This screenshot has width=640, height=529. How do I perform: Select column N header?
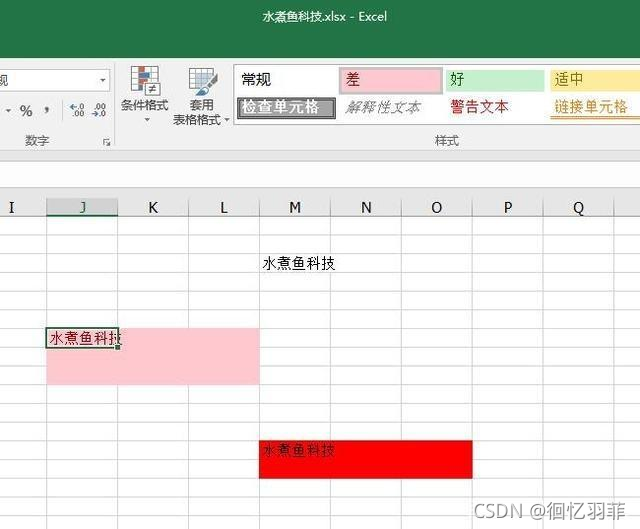366,207
